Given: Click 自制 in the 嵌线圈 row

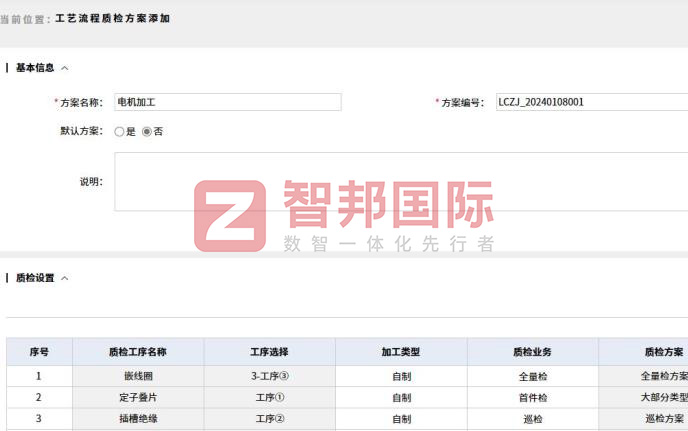Looking at the screenshot, I should coord(401,376).
